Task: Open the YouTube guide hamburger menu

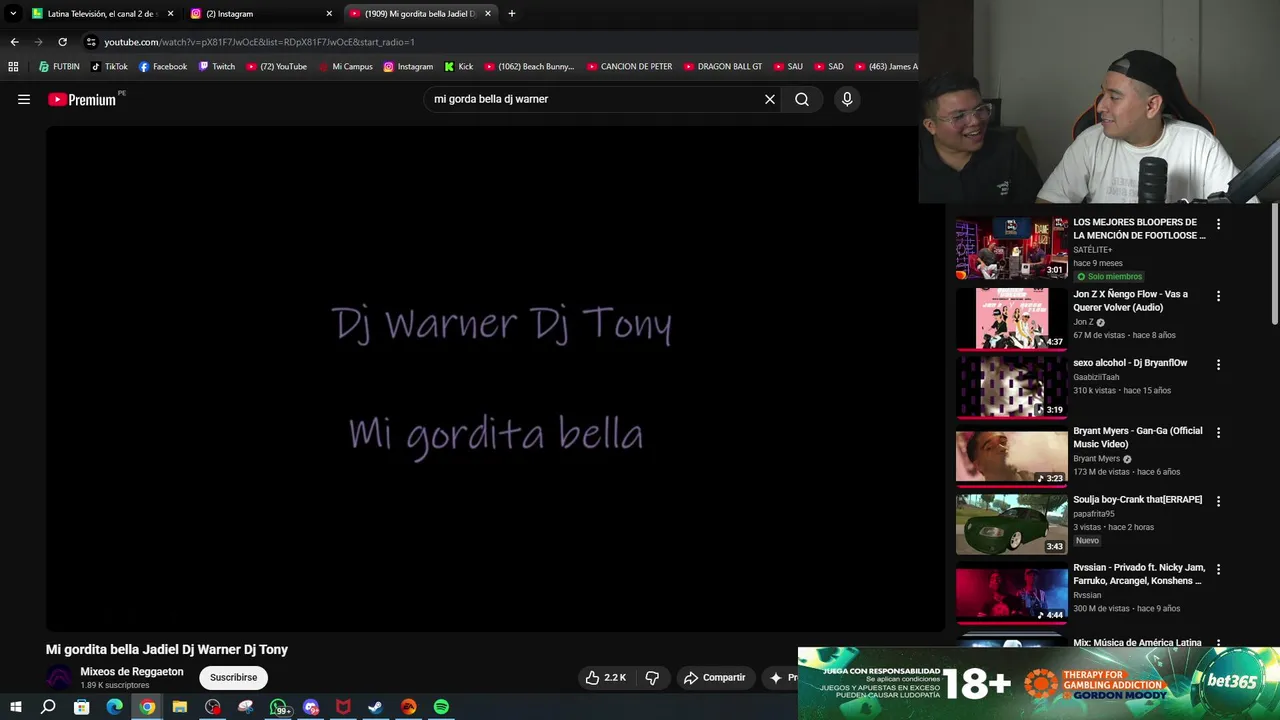Action: 24,99
